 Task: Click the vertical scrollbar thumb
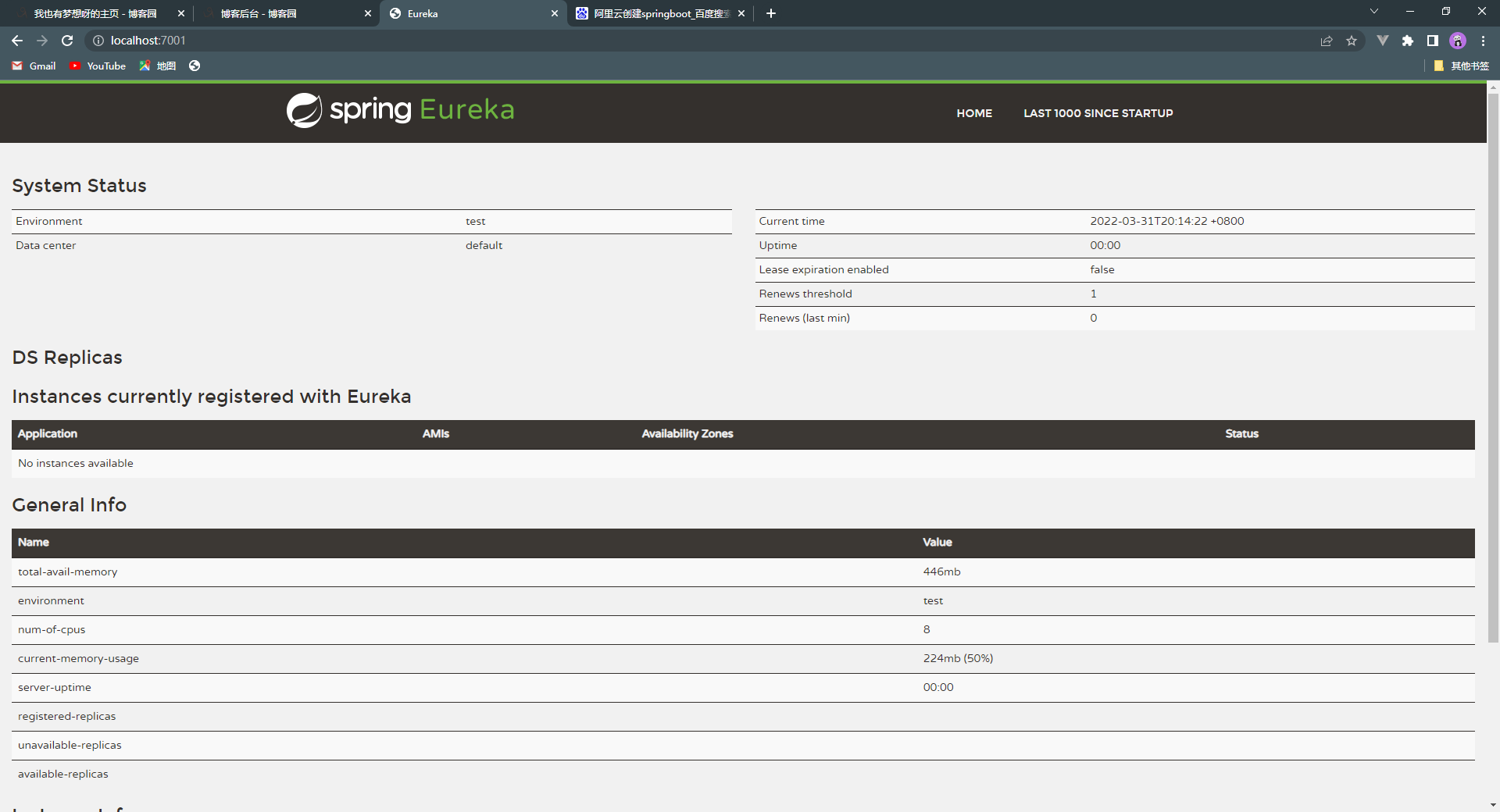1493,367
